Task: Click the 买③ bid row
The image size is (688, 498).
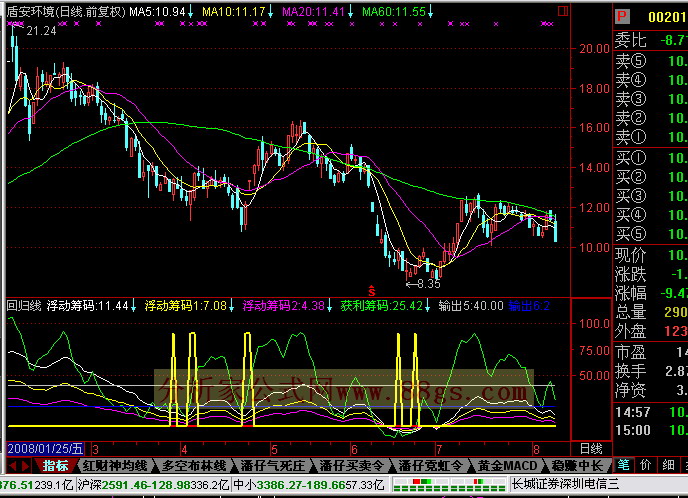Action: tap(651, 196)
